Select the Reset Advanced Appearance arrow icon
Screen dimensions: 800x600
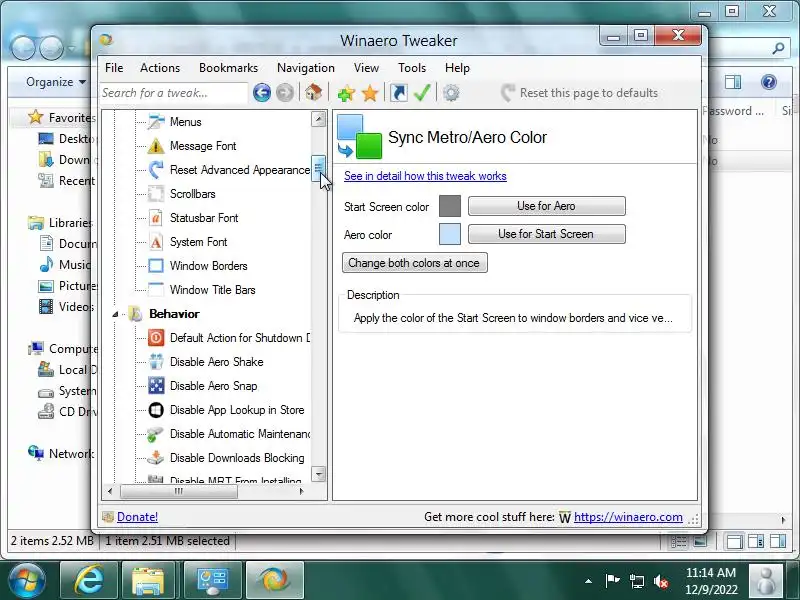tap(156, 170)
